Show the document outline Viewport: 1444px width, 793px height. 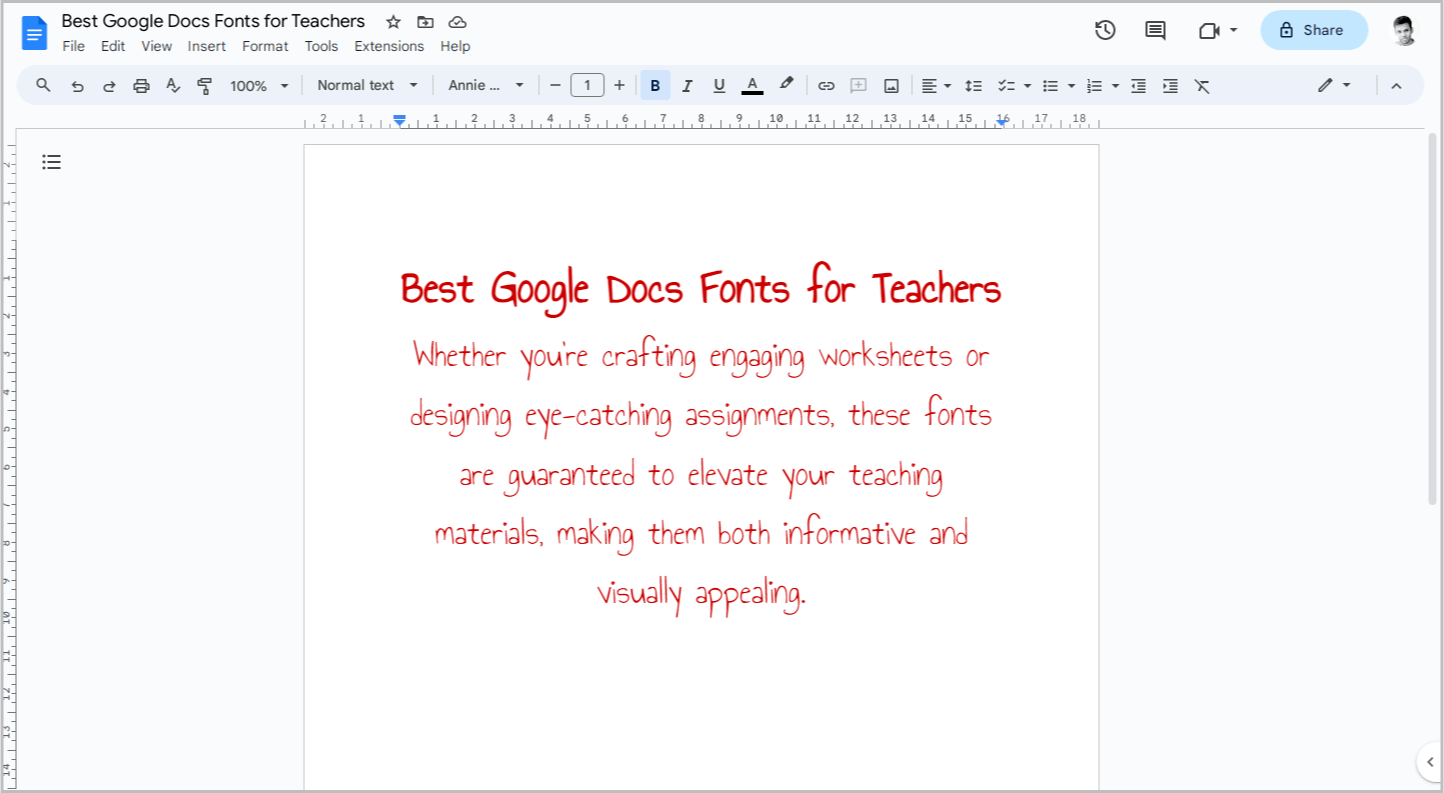pos(52,161)
